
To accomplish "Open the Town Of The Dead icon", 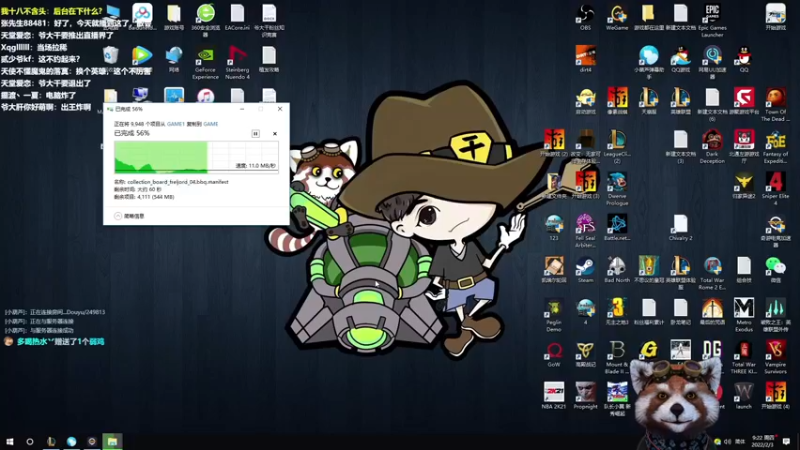I will pos(776,98).
